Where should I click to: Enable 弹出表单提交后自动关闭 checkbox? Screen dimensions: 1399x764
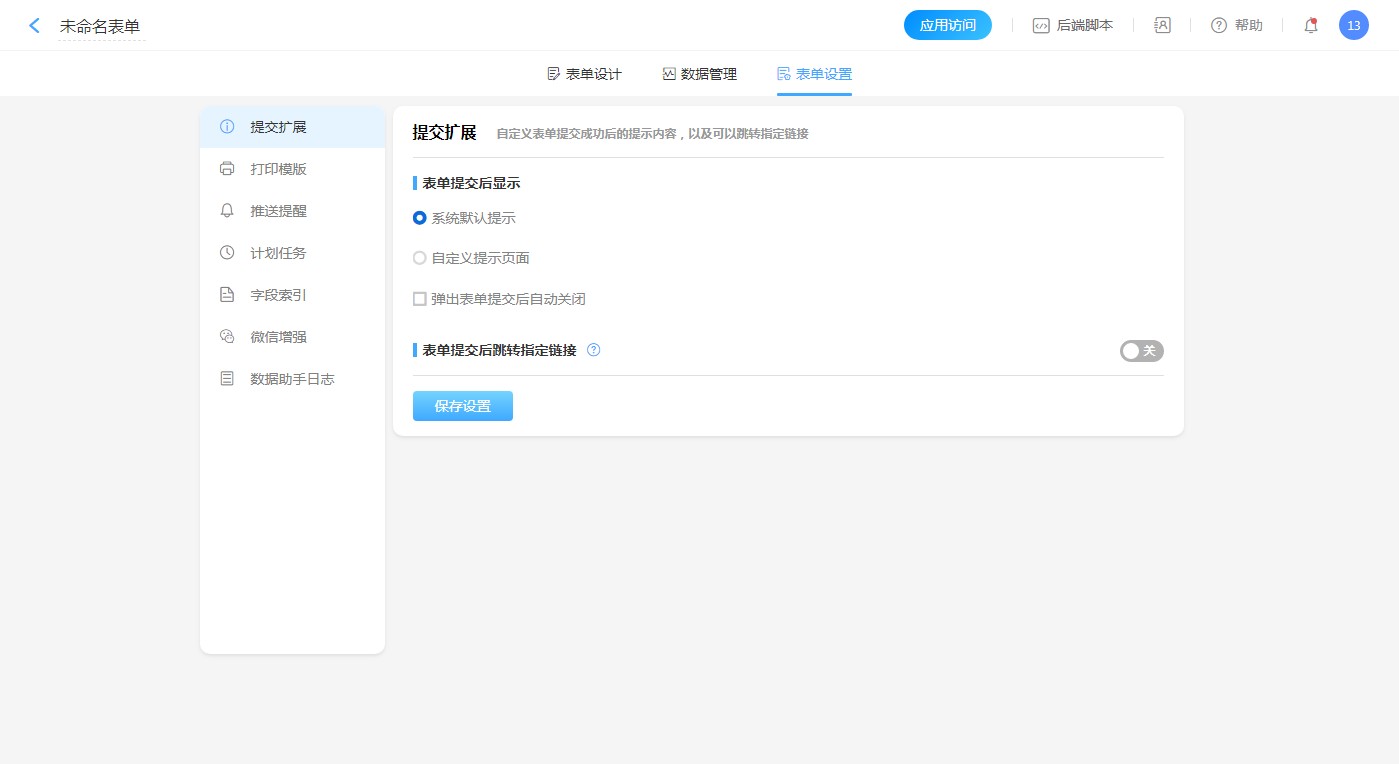tap(420, 299)
